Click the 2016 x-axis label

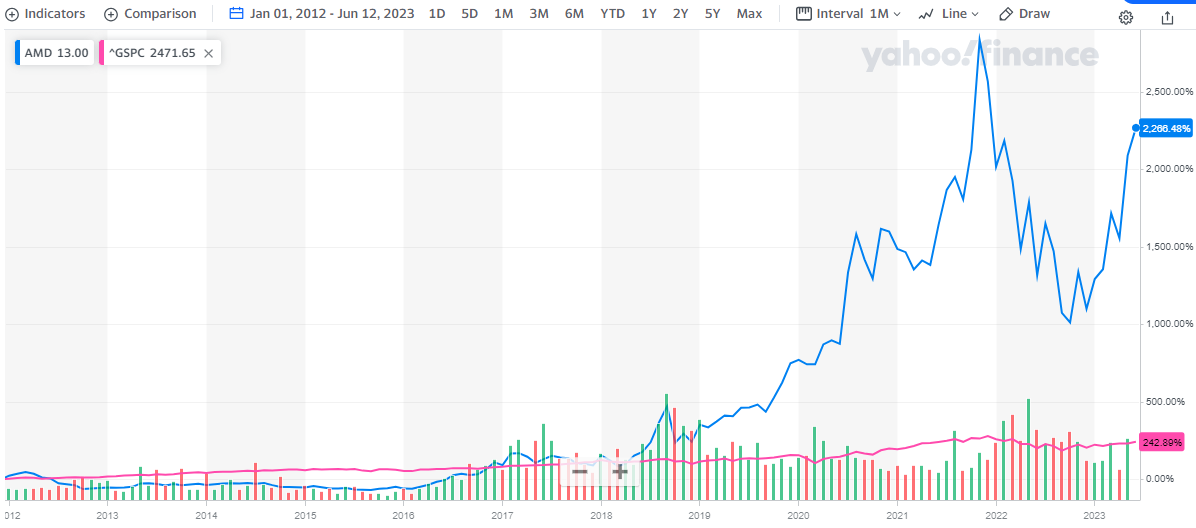pyautogui.click(x=403, y=514)
